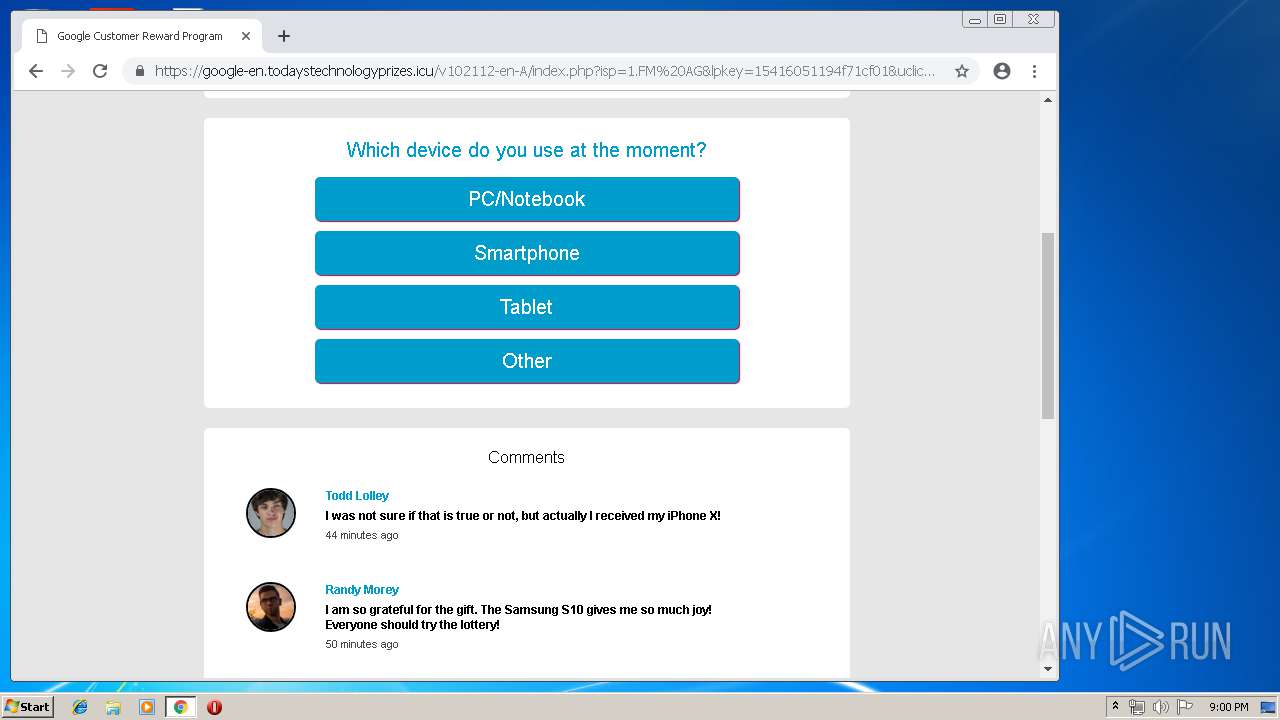Viewport: 1280px width, 720px height.
Task: Click the browser forward arrow
Action: pyautogui.click(x=68, y=71)
